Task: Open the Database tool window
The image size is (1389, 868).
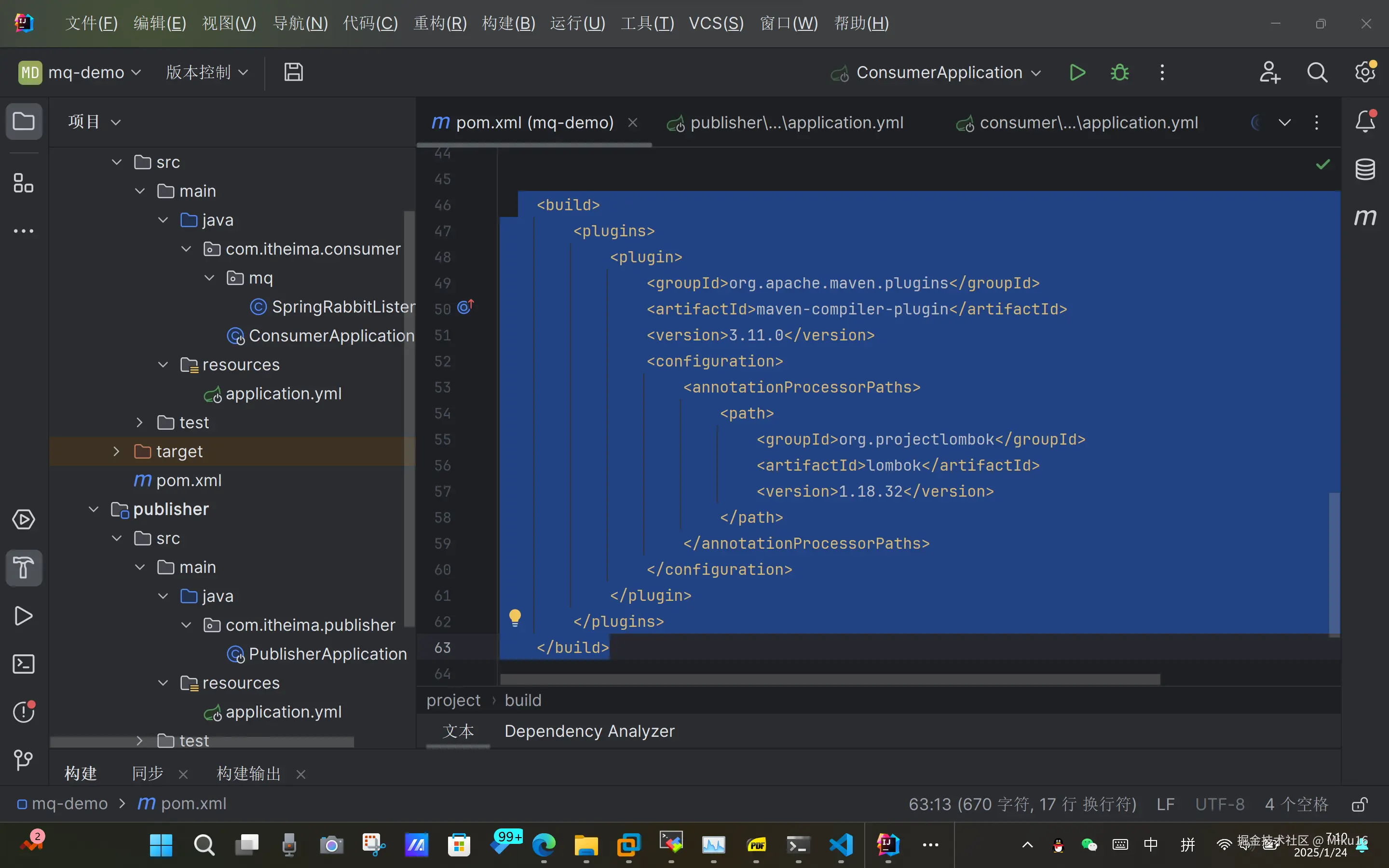Action: point(1365,169)
